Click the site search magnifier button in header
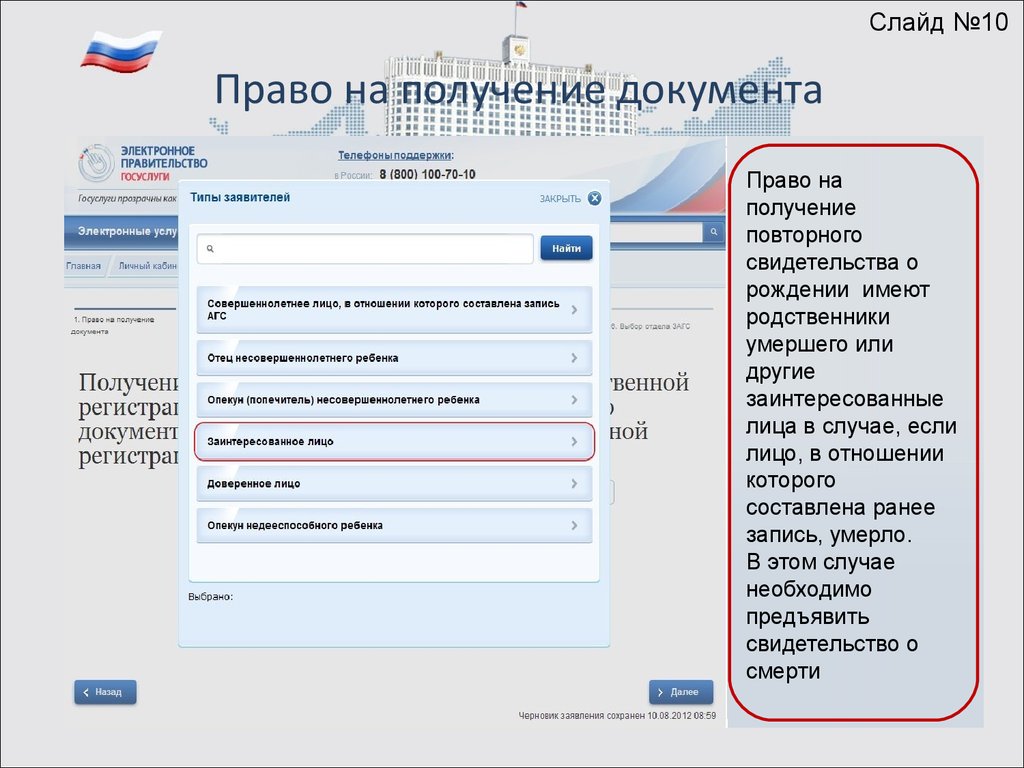1024x768 pixels. click(x=713, y=232)
